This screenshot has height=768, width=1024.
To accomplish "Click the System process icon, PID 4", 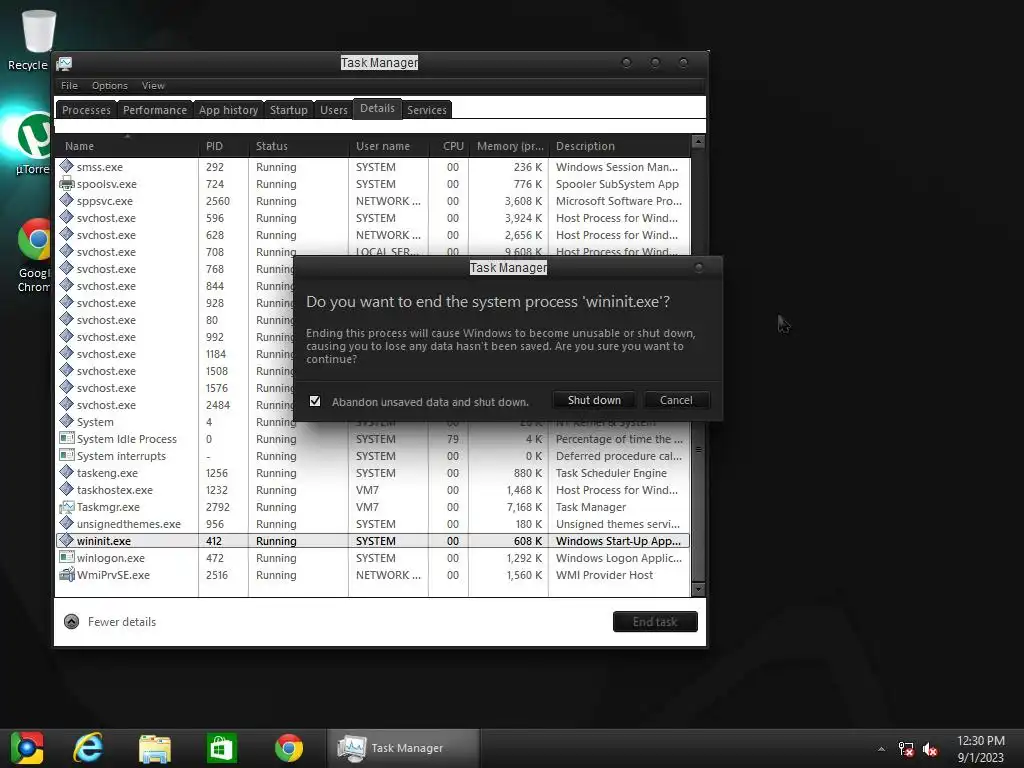I will coord(66,421).
